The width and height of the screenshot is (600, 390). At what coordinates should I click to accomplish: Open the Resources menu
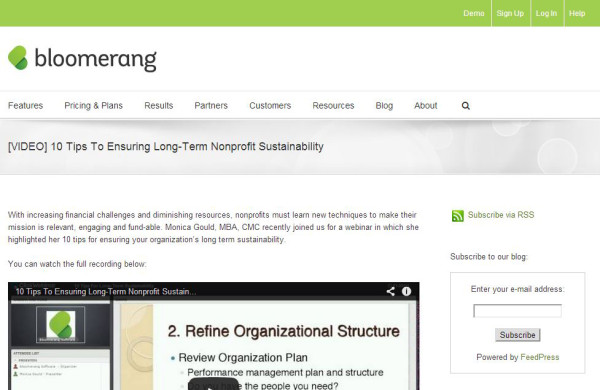point(333,106)
